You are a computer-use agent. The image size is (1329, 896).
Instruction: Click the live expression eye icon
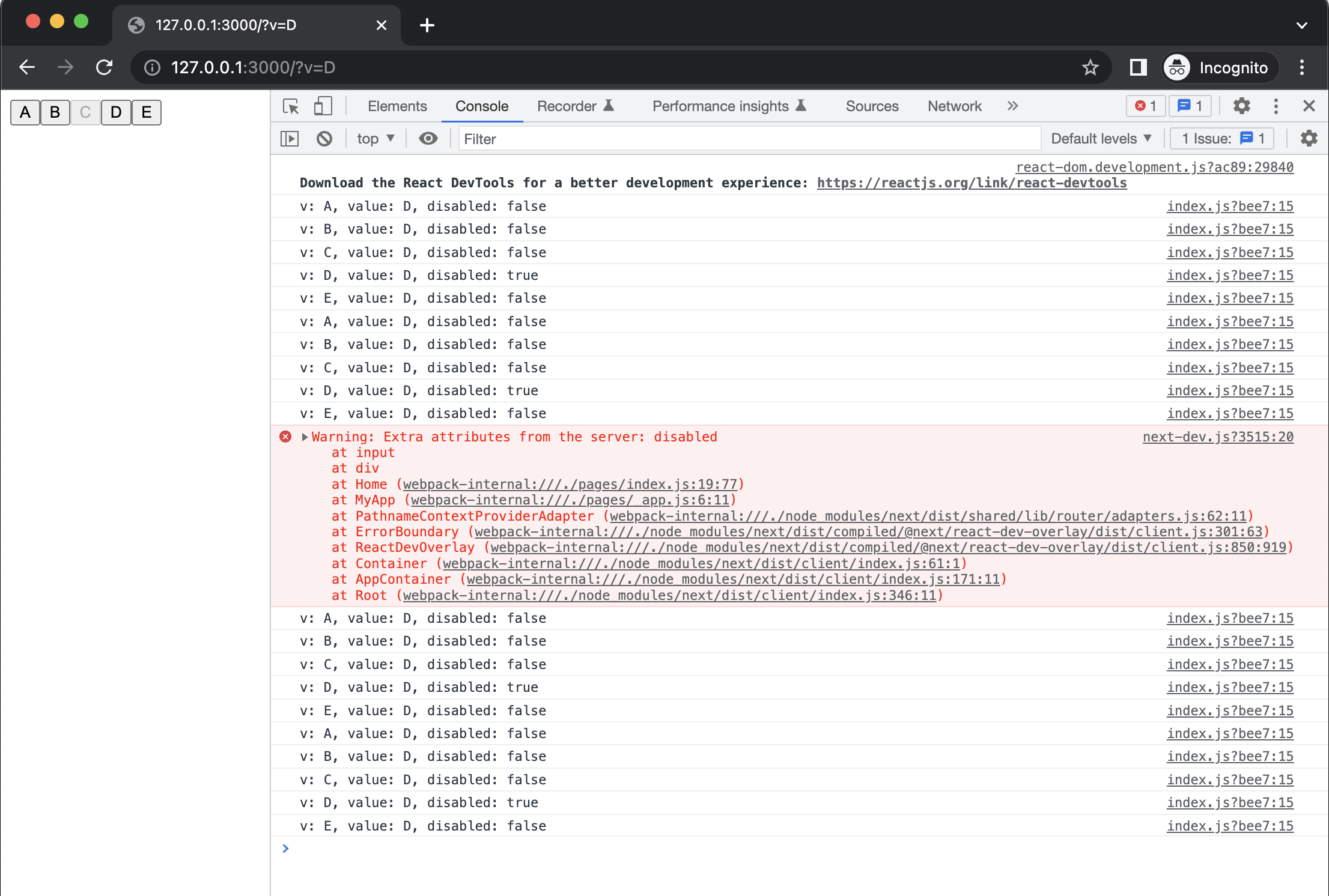pyautogui.click(x=428, y=139)
